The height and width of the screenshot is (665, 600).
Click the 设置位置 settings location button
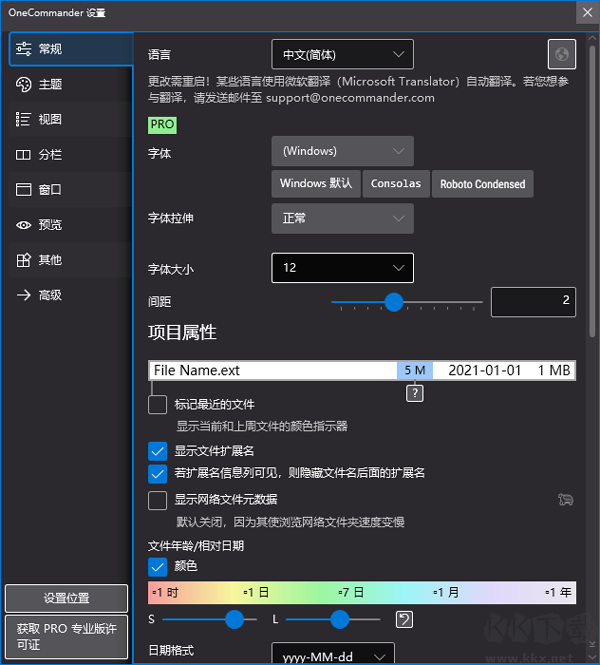coord(67,598)
